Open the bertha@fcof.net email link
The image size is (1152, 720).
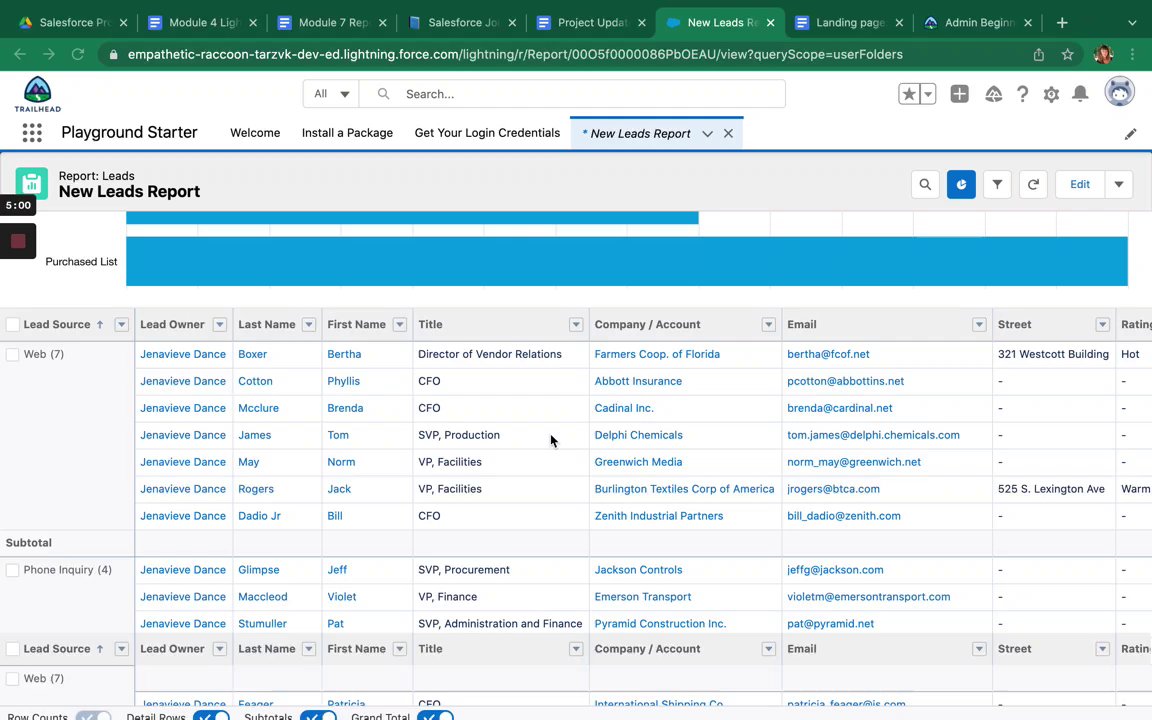(828, 354)
